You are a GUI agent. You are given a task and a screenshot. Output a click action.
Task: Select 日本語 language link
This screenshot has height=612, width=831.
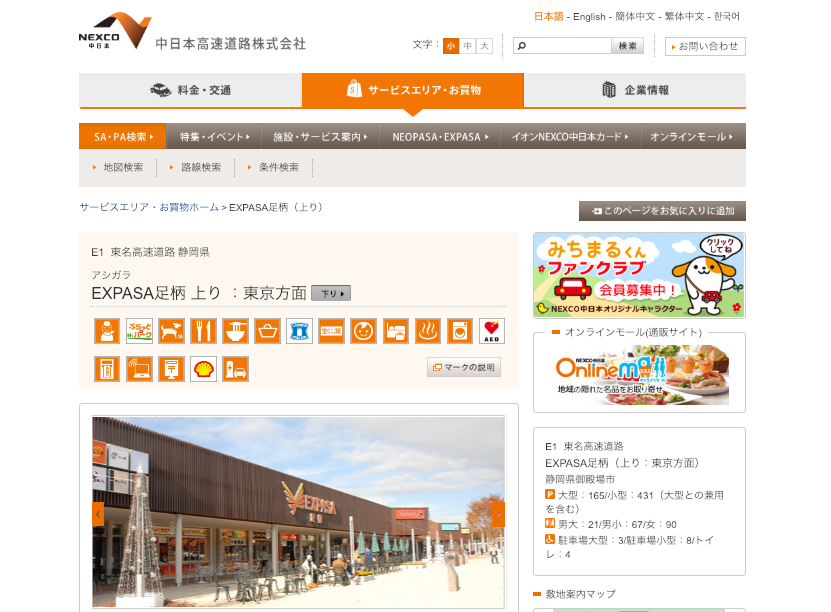coord(549,16)
